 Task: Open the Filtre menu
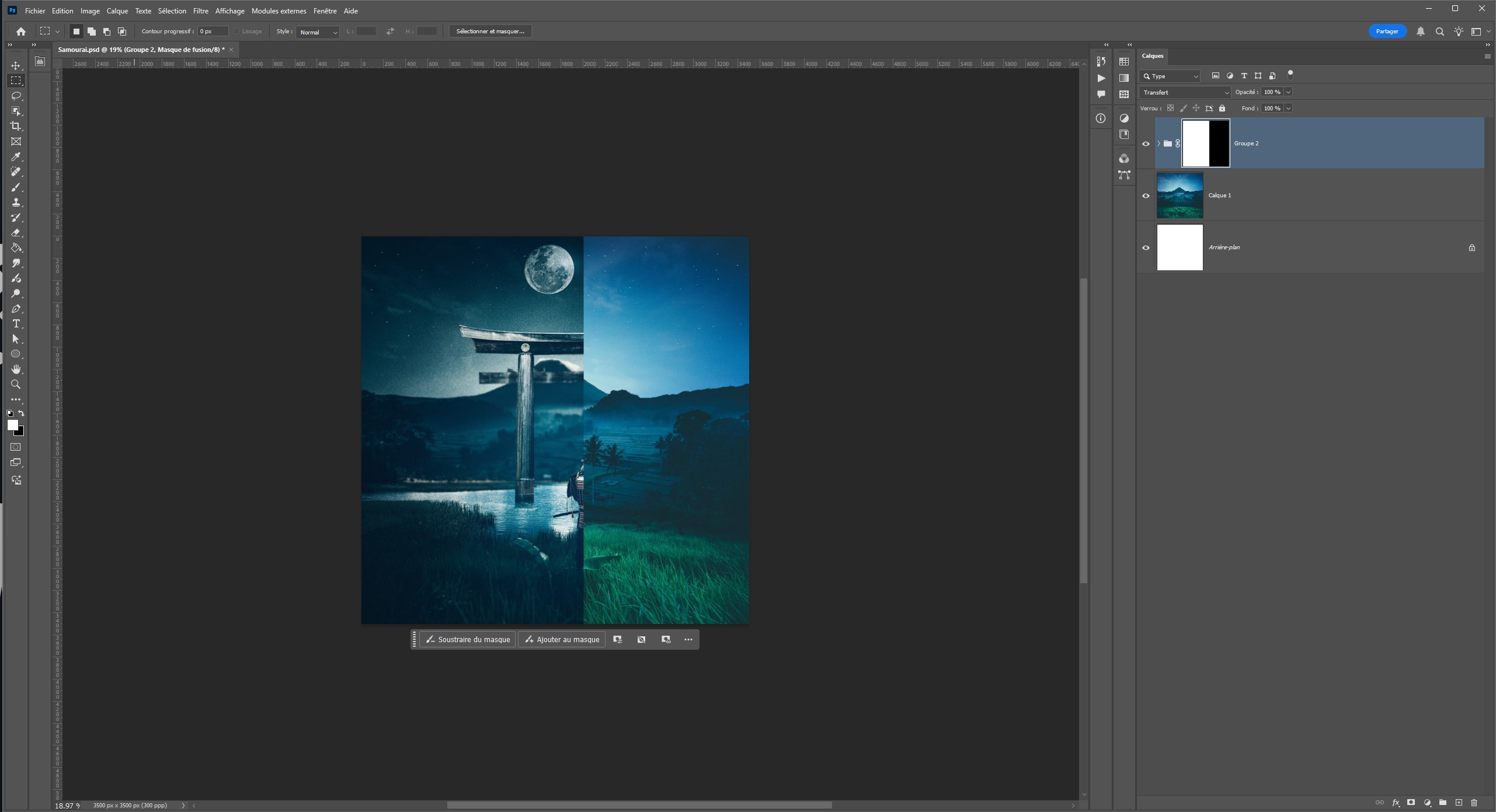point(200,11)
